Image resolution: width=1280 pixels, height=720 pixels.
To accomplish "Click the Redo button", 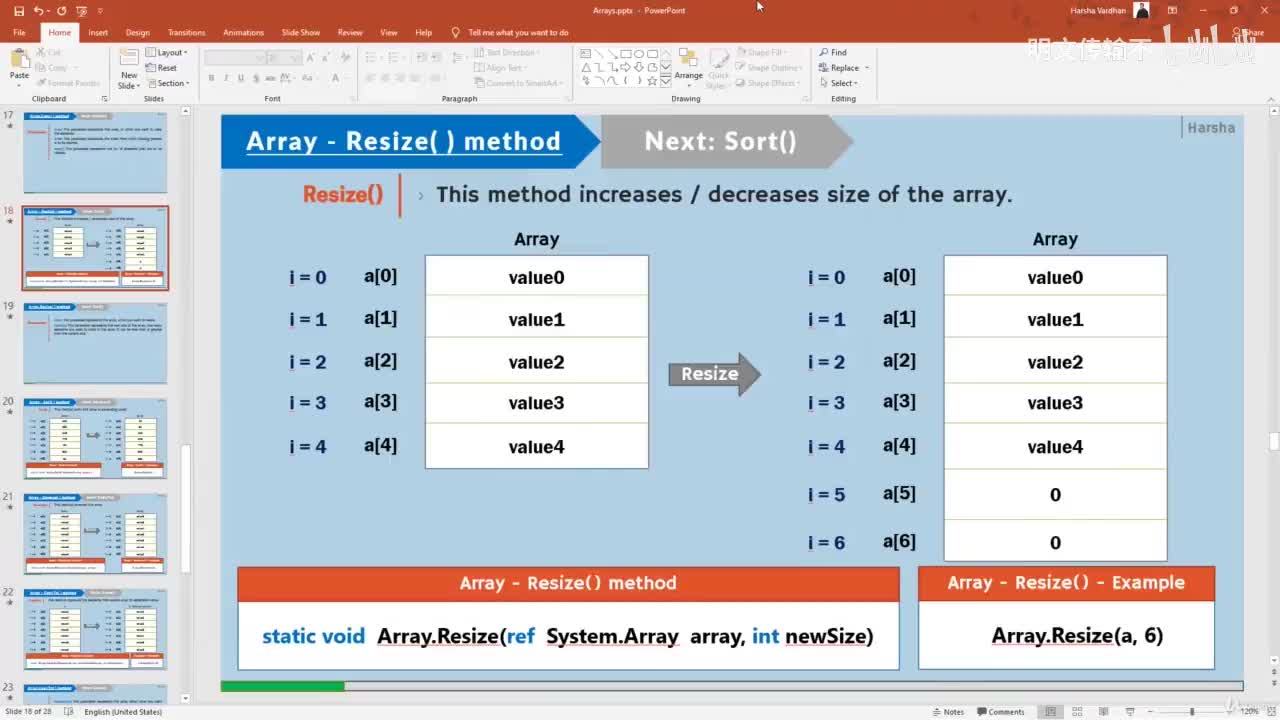I will pyautogui.click(x=61, y=10).
